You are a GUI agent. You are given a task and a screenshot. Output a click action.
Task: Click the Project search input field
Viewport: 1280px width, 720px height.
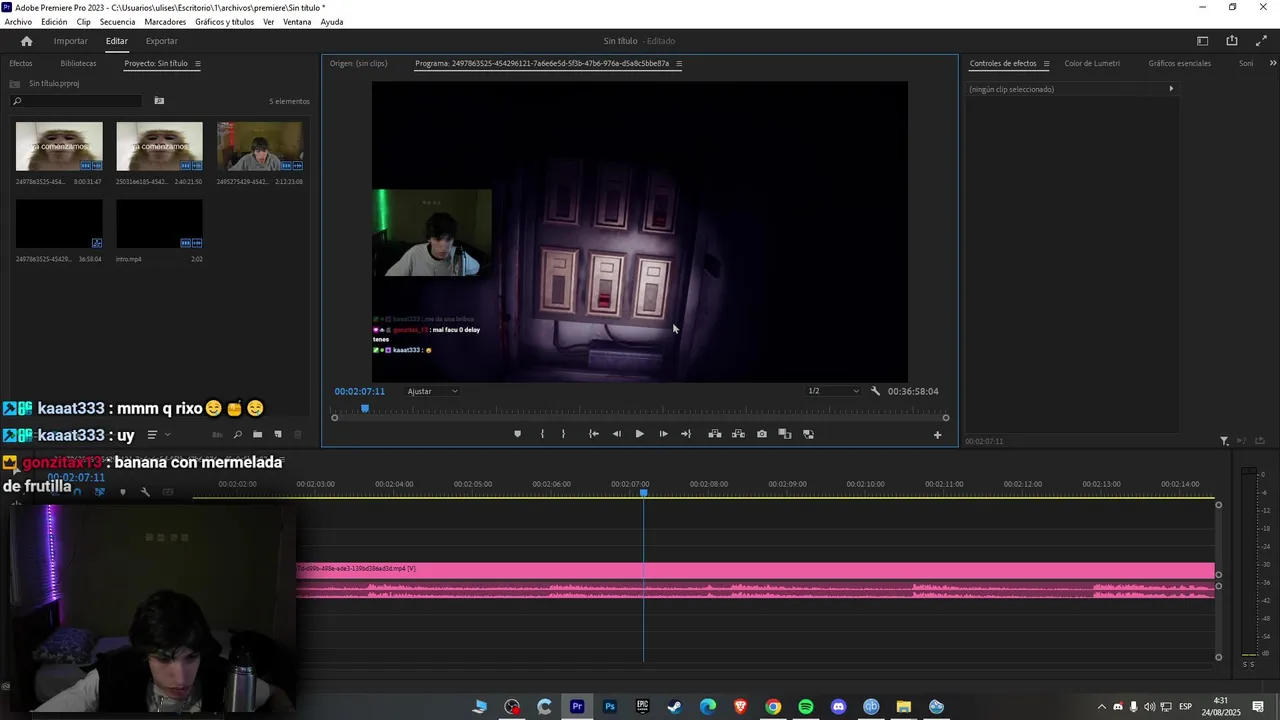tap(77, 101)
